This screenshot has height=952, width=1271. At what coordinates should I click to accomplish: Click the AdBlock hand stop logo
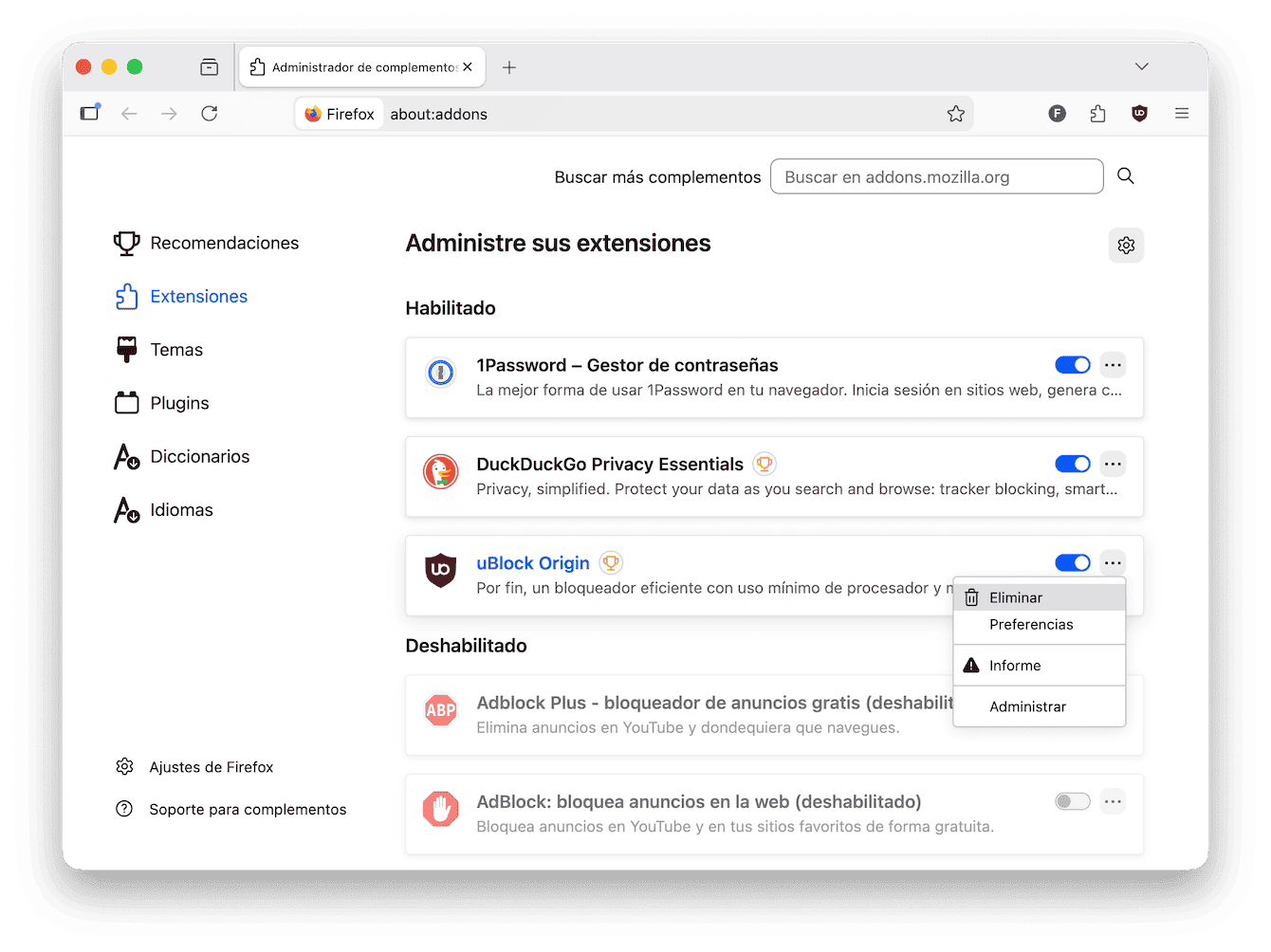click(x=441, y=809)
